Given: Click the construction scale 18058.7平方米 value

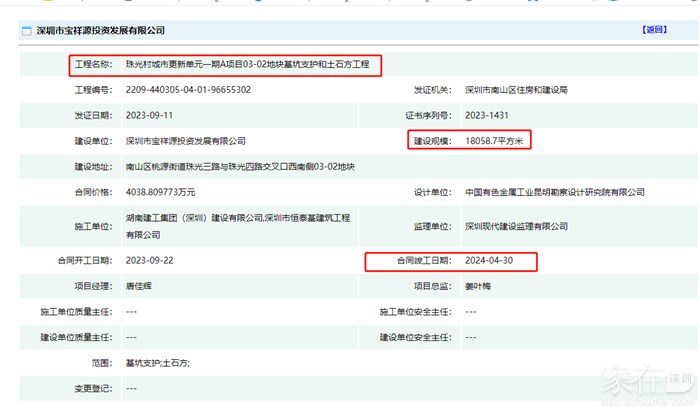Looking at the screenshot, I should coord(495,141).
